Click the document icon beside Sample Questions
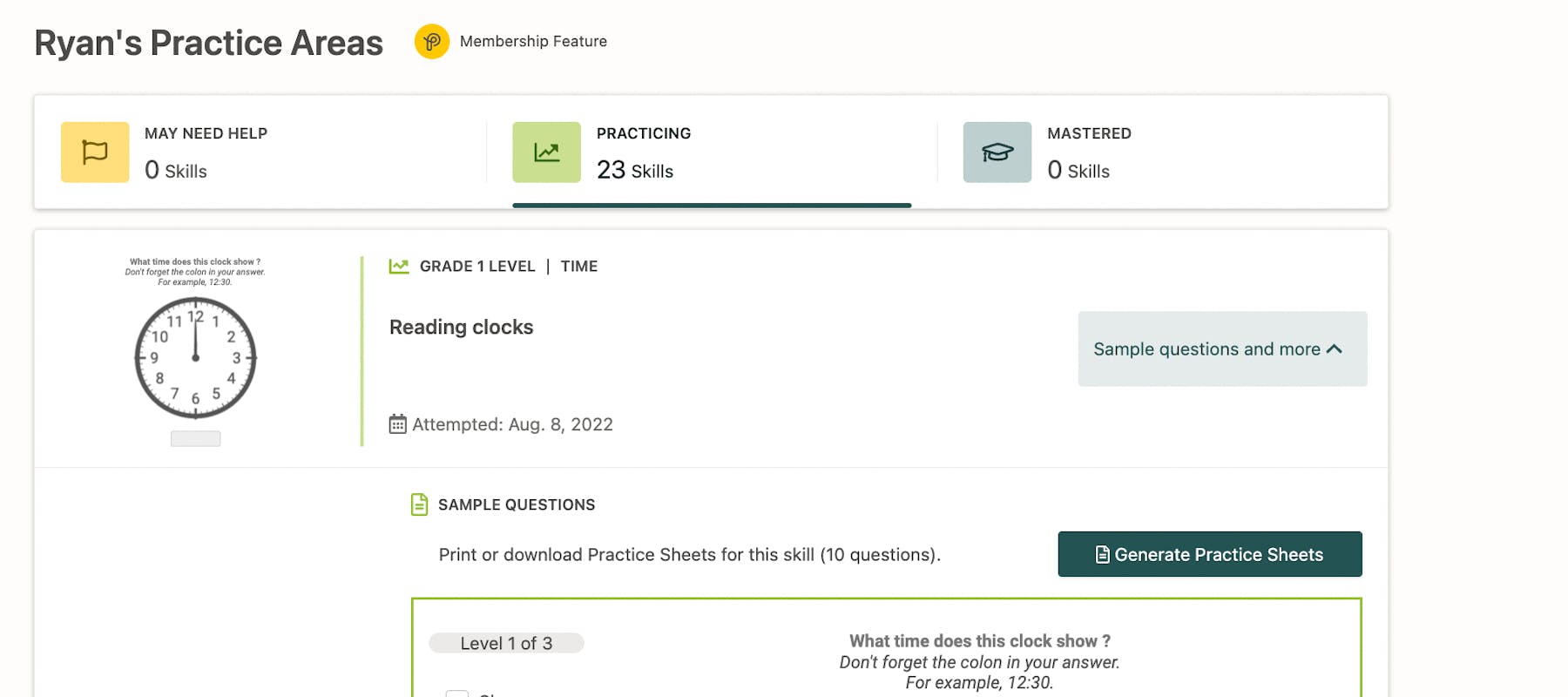This screenshot has width=1568, height=697. pos(419,504)
